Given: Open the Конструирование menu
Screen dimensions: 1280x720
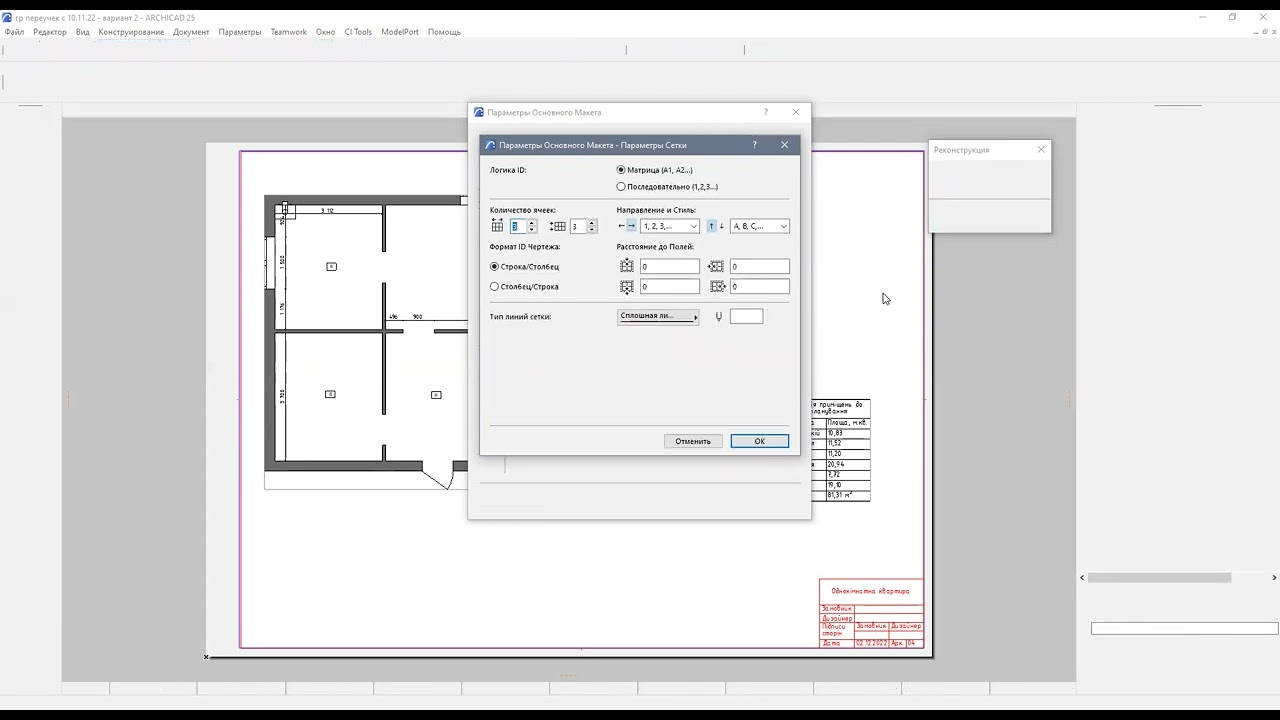Looking at the screenshot, I should pos(131,32).
